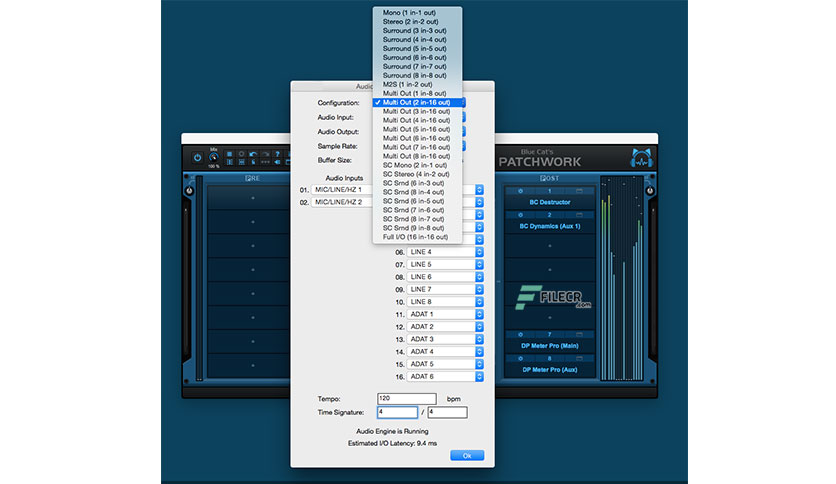Image resolution: width=836 pixels, height=484 pixels.
Task: Click the left-pointing arrow icon under the help icon
Action: pos(277,162)
